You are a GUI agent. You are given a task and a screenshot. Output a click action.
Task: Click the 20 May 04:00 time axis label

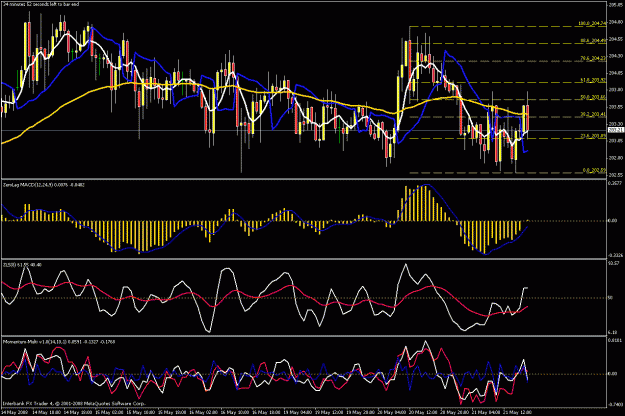point(391,412)
